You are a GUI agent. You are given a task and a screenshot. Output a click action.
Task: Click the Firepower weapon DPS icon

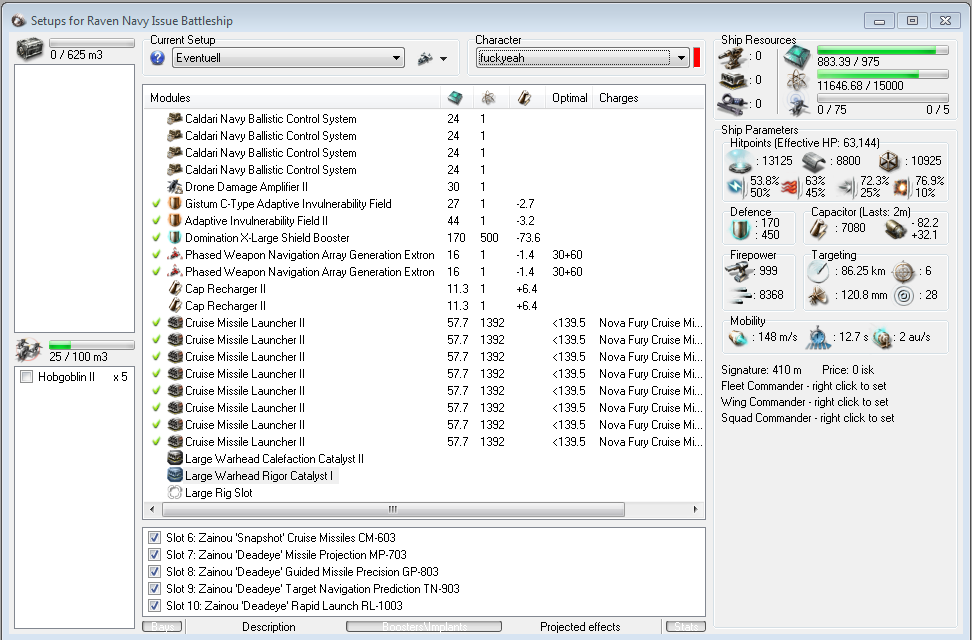738,271
